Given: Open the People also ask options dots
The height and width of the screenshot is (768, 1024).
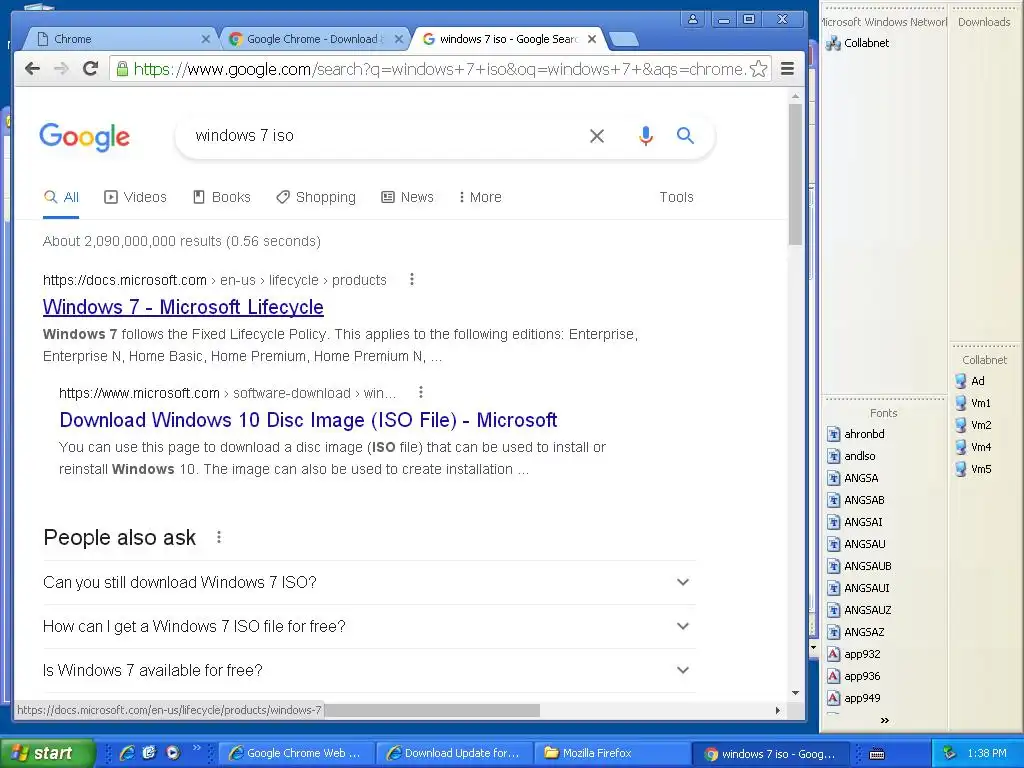Looking at the screenshot, I should pyautogui.click(x=219, y=537).
